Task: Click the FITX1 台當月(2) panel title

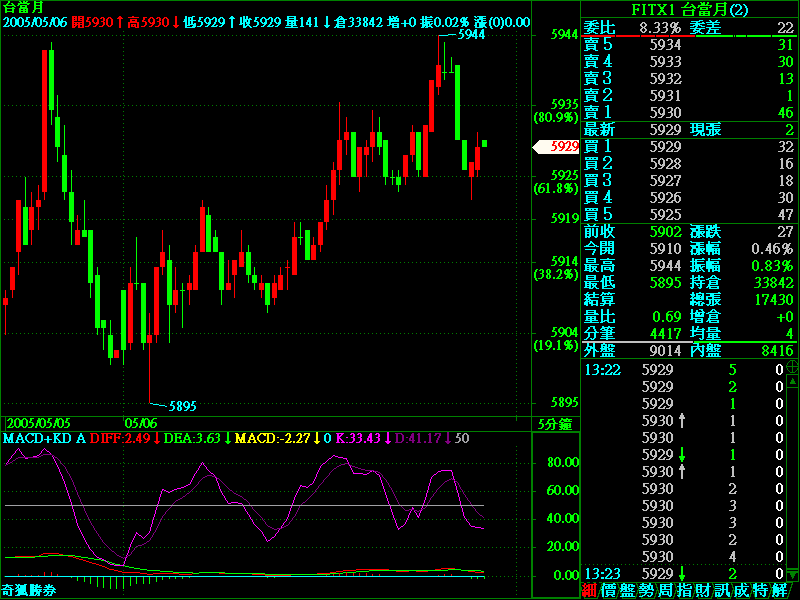Action: point(690,9)
